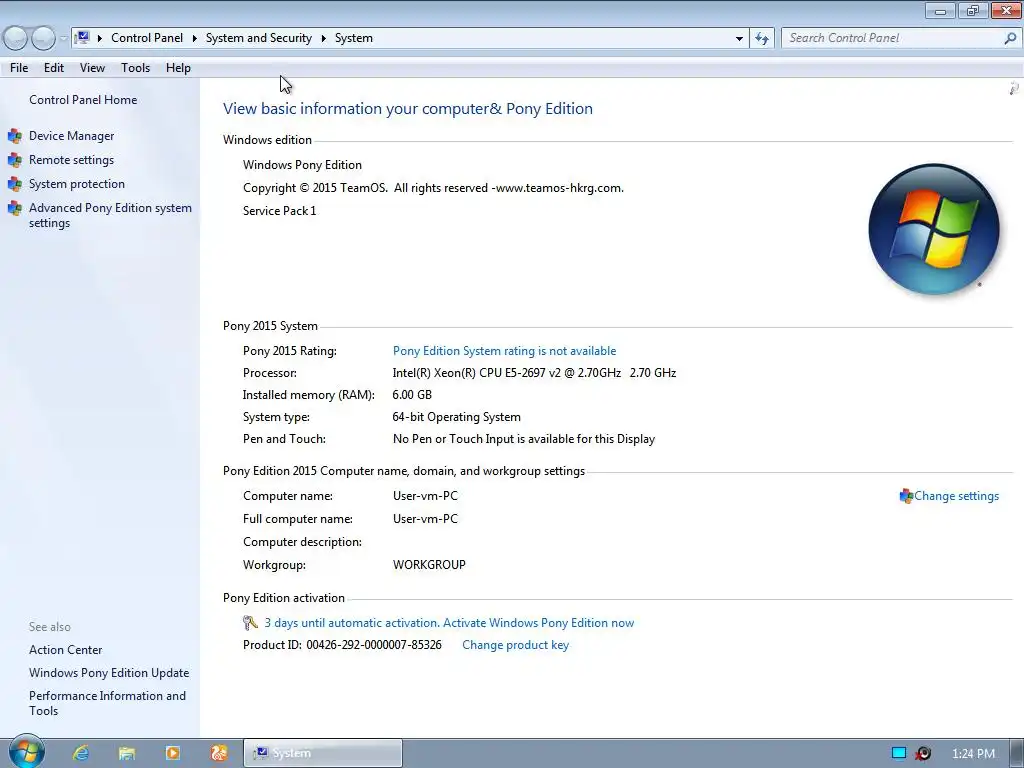1024x768 pixels.
Task: Click the '6.00 GB' installed memory value
Action: click(x=412, y=395)
